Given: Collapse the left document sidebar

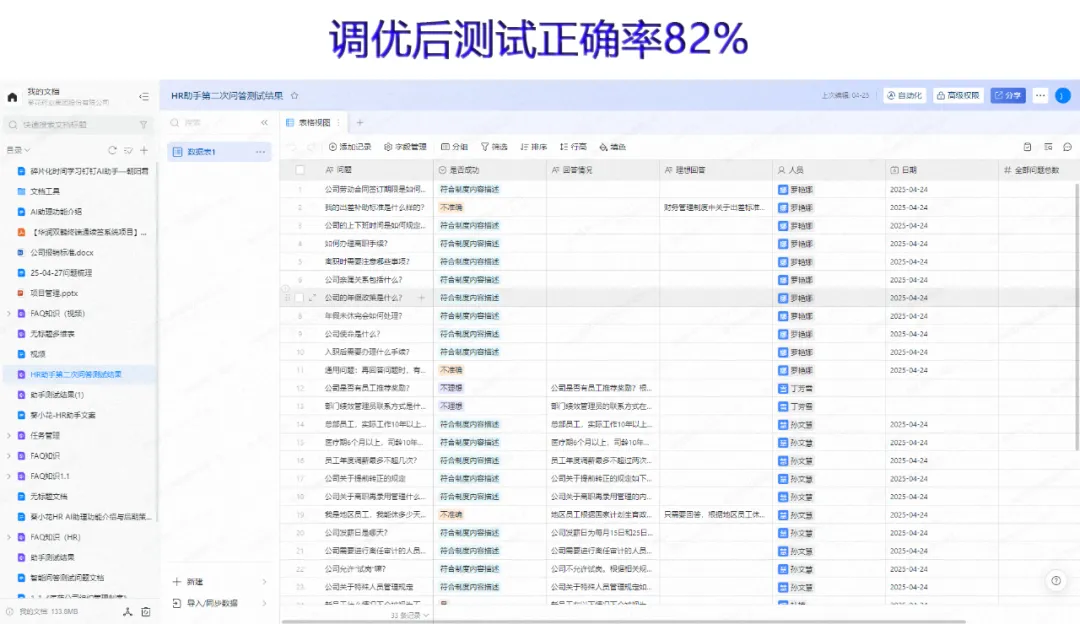Looking at the screenshot, I should pos(143,97).
